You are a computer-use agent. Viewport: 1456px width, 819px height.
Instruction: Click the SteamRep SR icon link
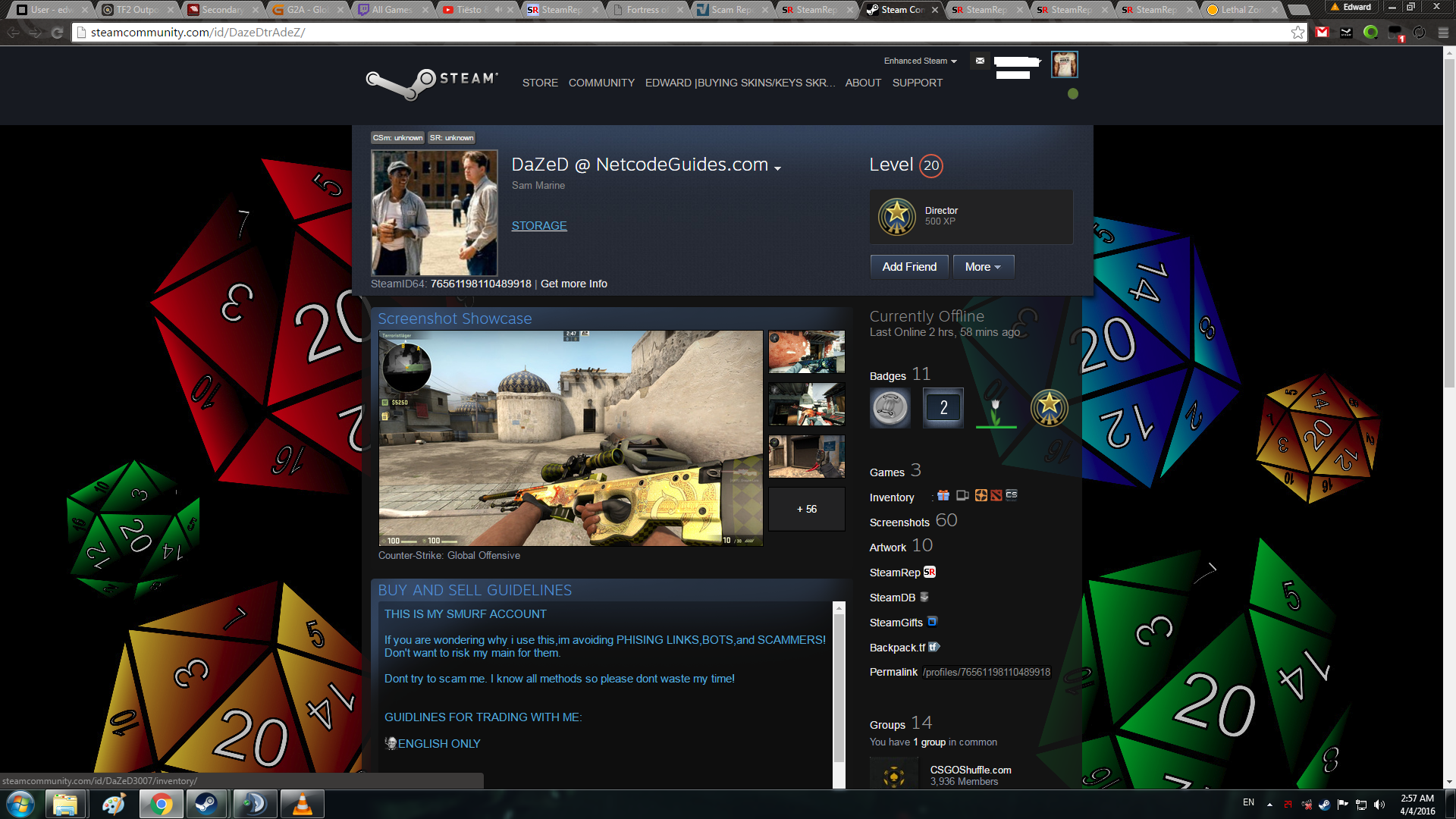coord(930,573)
